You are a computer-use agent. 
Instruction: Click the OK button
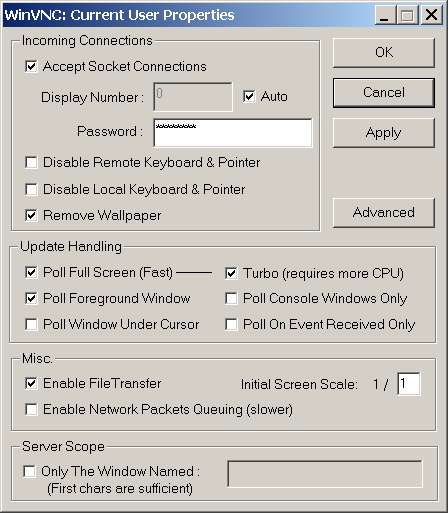click(384, 52)
